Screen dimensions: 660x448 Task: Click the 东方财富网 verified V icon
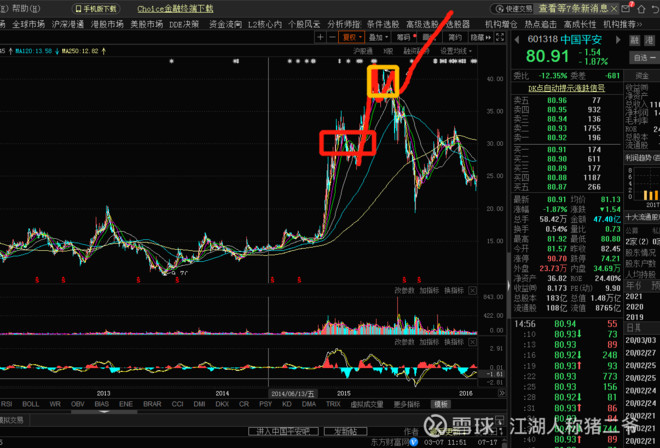(x=414, y=442)
